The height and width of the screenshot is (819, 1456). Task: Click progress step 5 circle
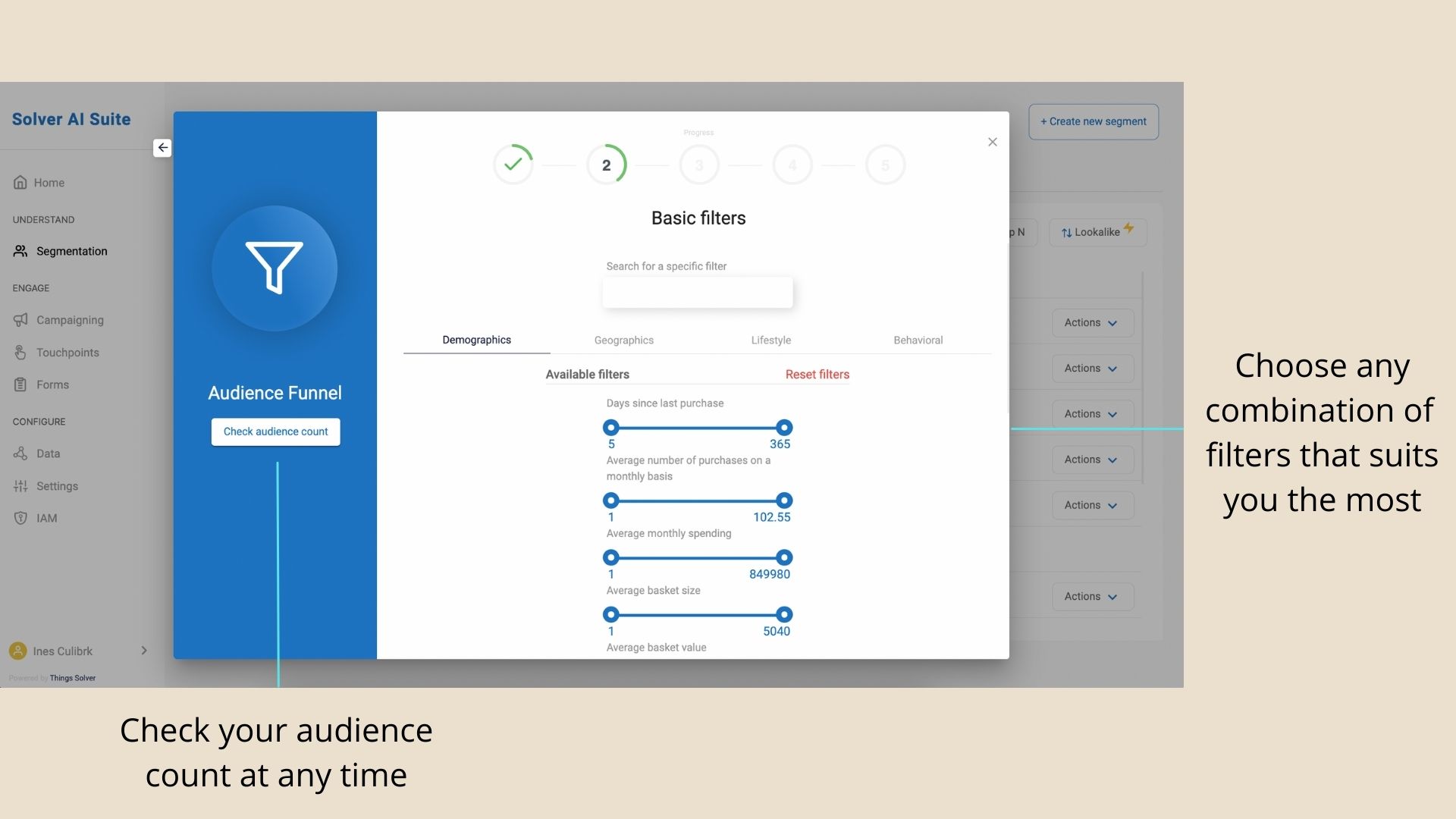(885, 165)
